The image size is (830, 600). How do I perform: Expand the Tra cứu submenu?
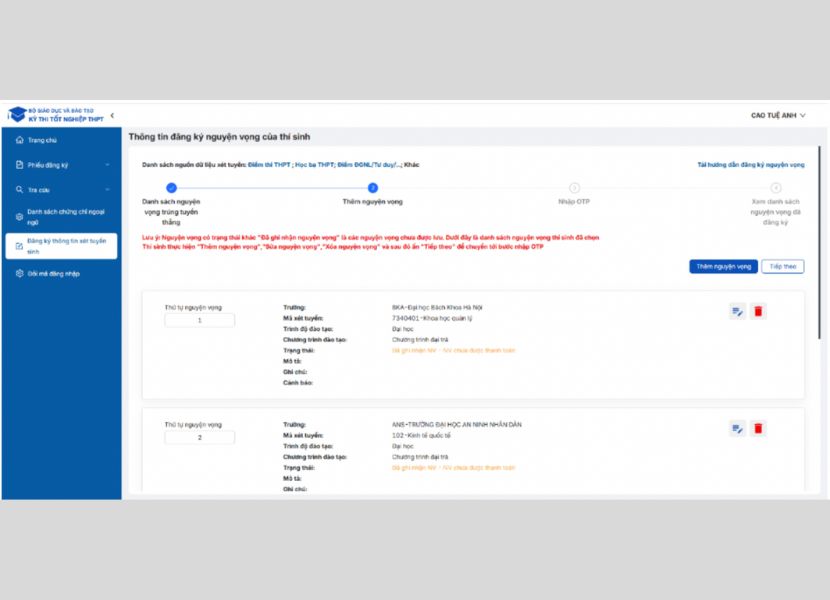tap(108, 189)
